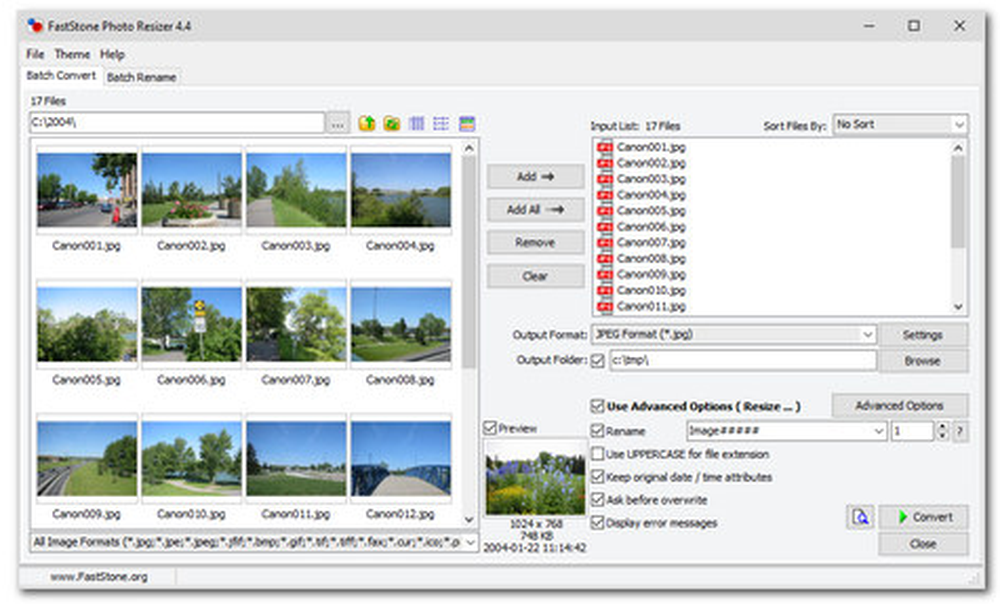1000x616 pixels.
Task: Switch to thumbnails column view icon
Action: 416,123
